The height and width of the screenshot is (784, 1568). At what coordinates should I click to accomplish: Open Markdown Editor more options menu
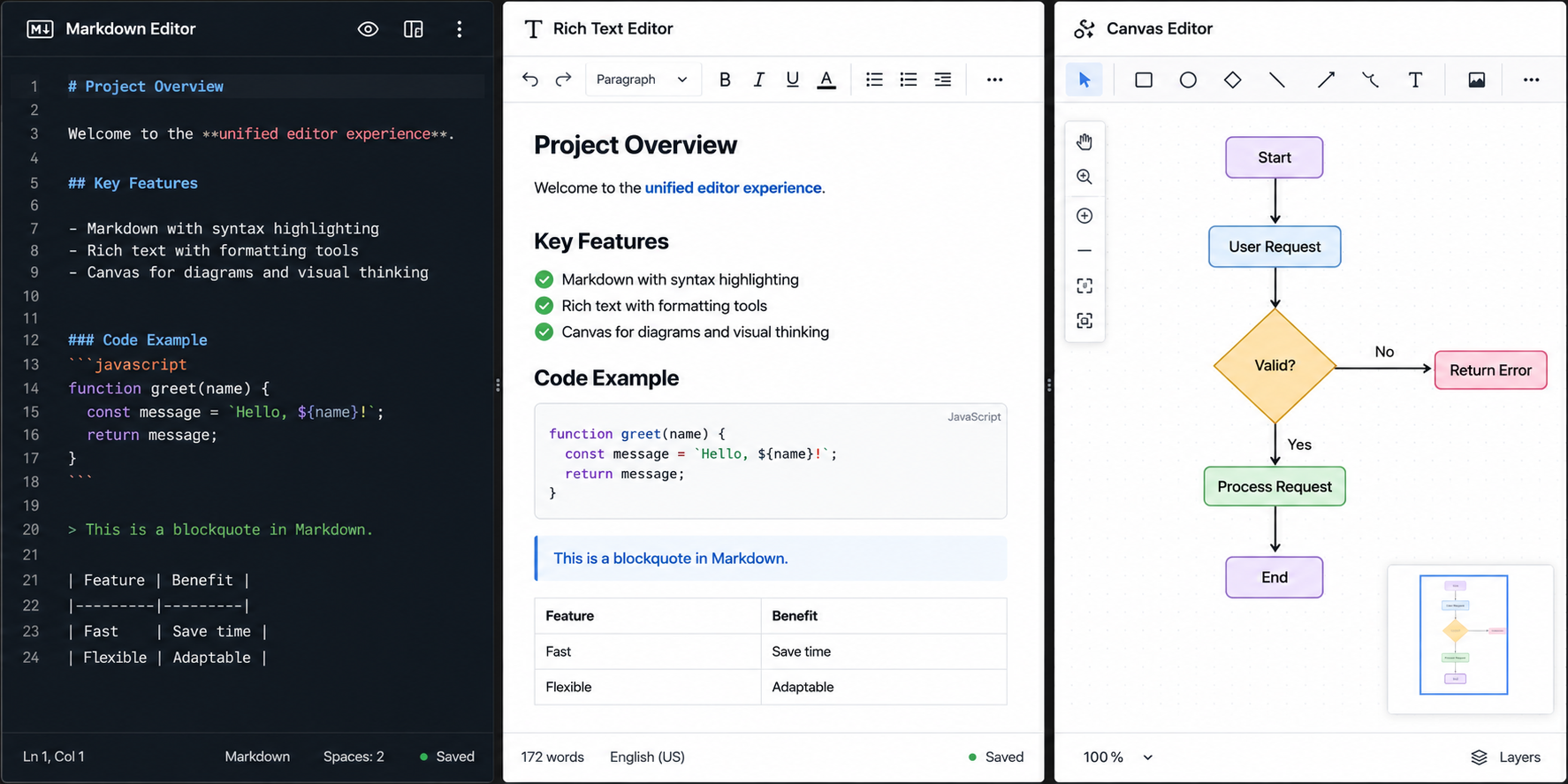pyautogui.click(x=459, y=29)
